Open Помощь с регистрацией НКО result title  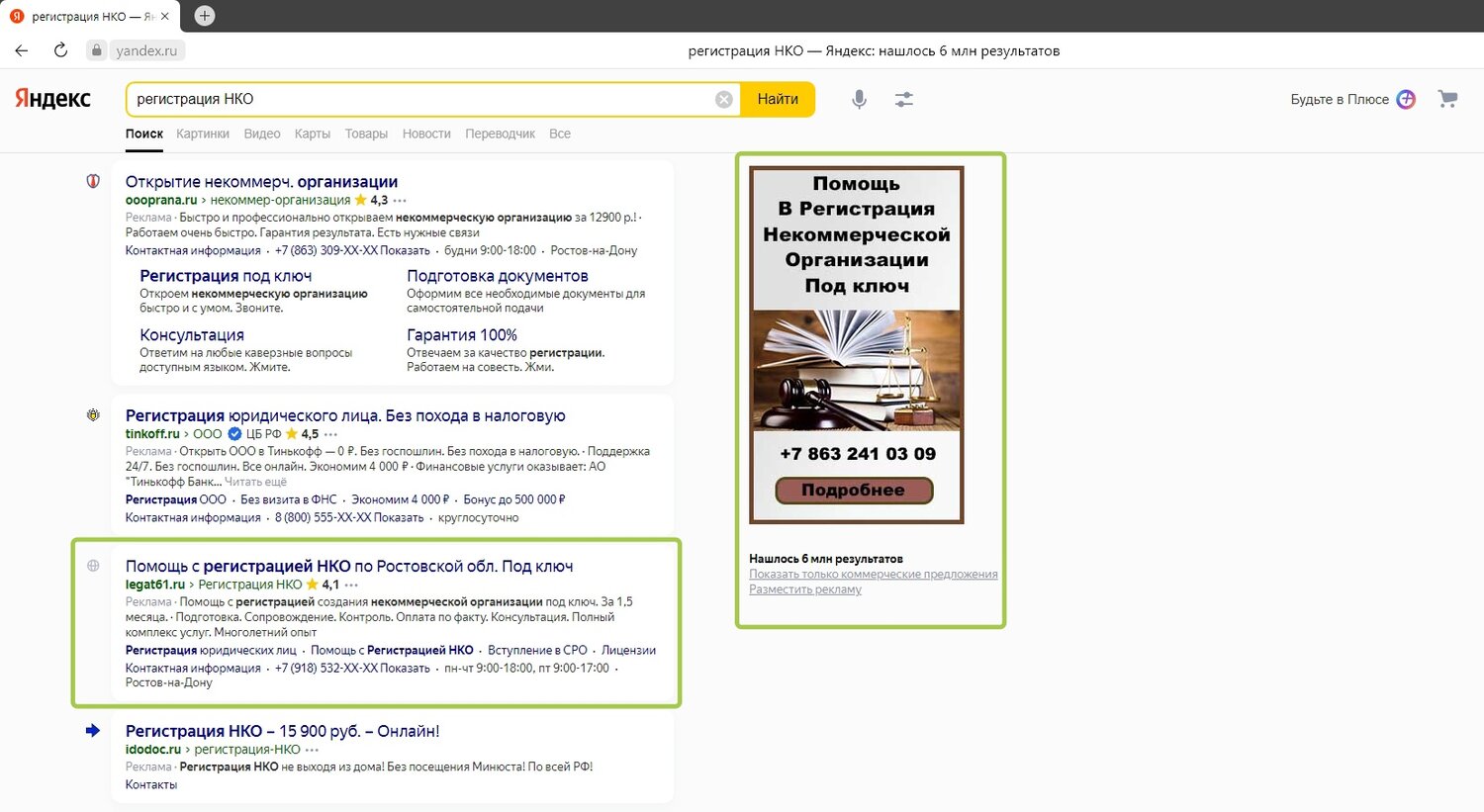[349, 566]
